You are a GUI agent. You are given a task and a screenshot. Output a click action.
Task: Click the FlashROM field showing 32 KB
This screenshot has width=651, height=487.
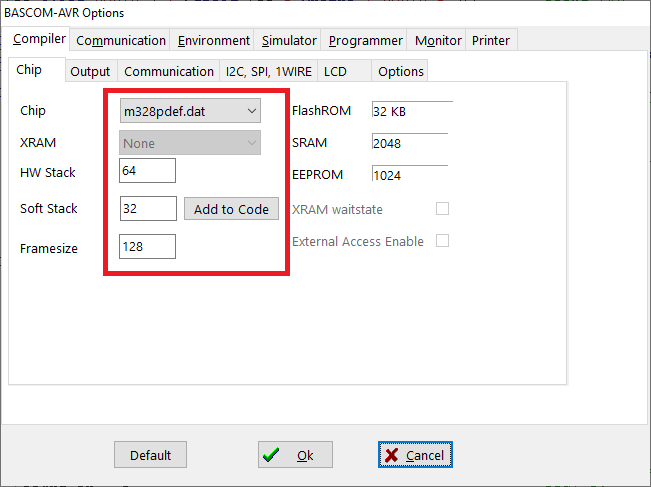[x=412, y=111]
